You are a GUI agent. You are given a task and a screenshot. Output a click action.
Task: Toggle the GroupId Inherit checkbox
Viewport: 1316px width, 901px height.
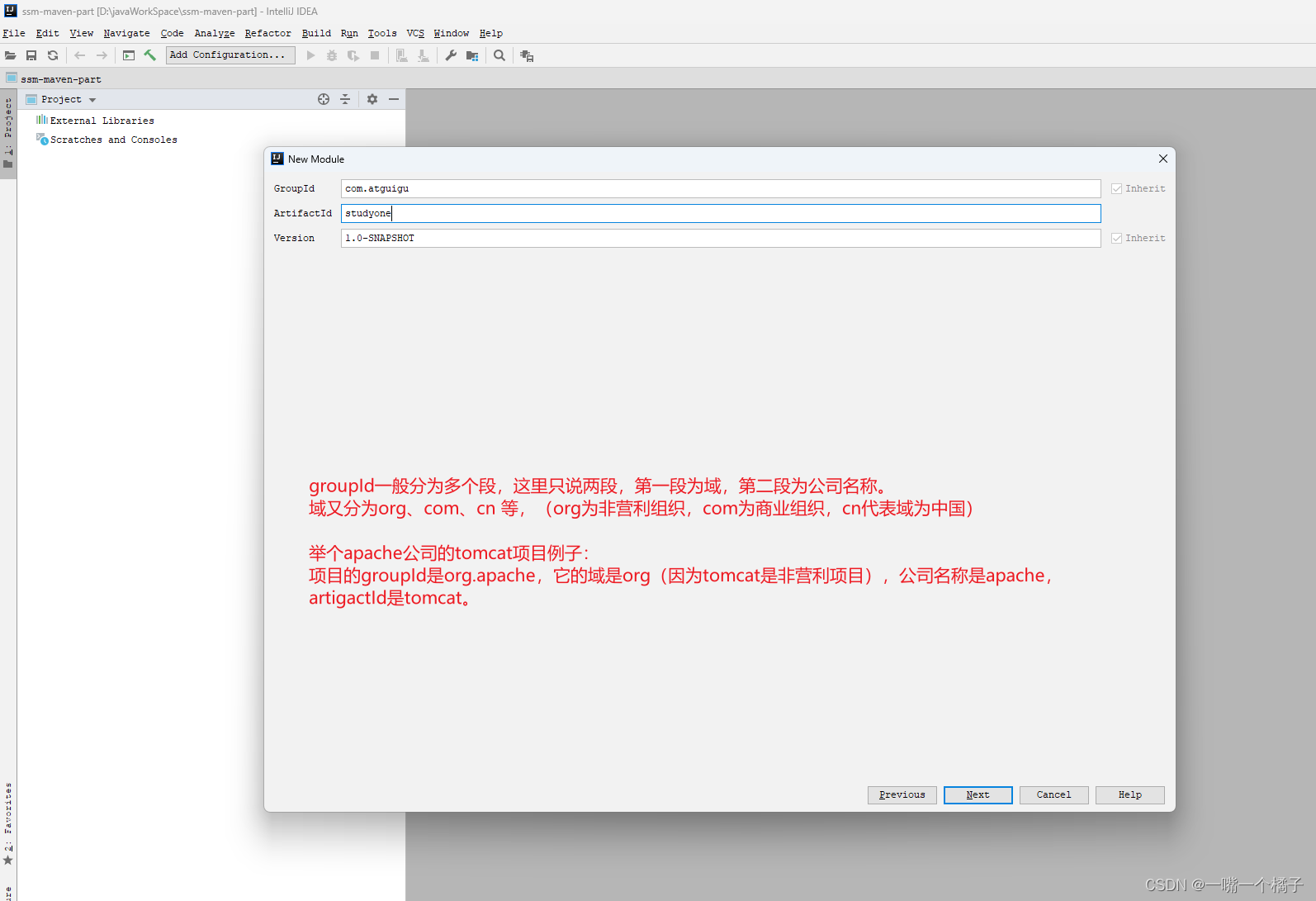pos(1116,189)
